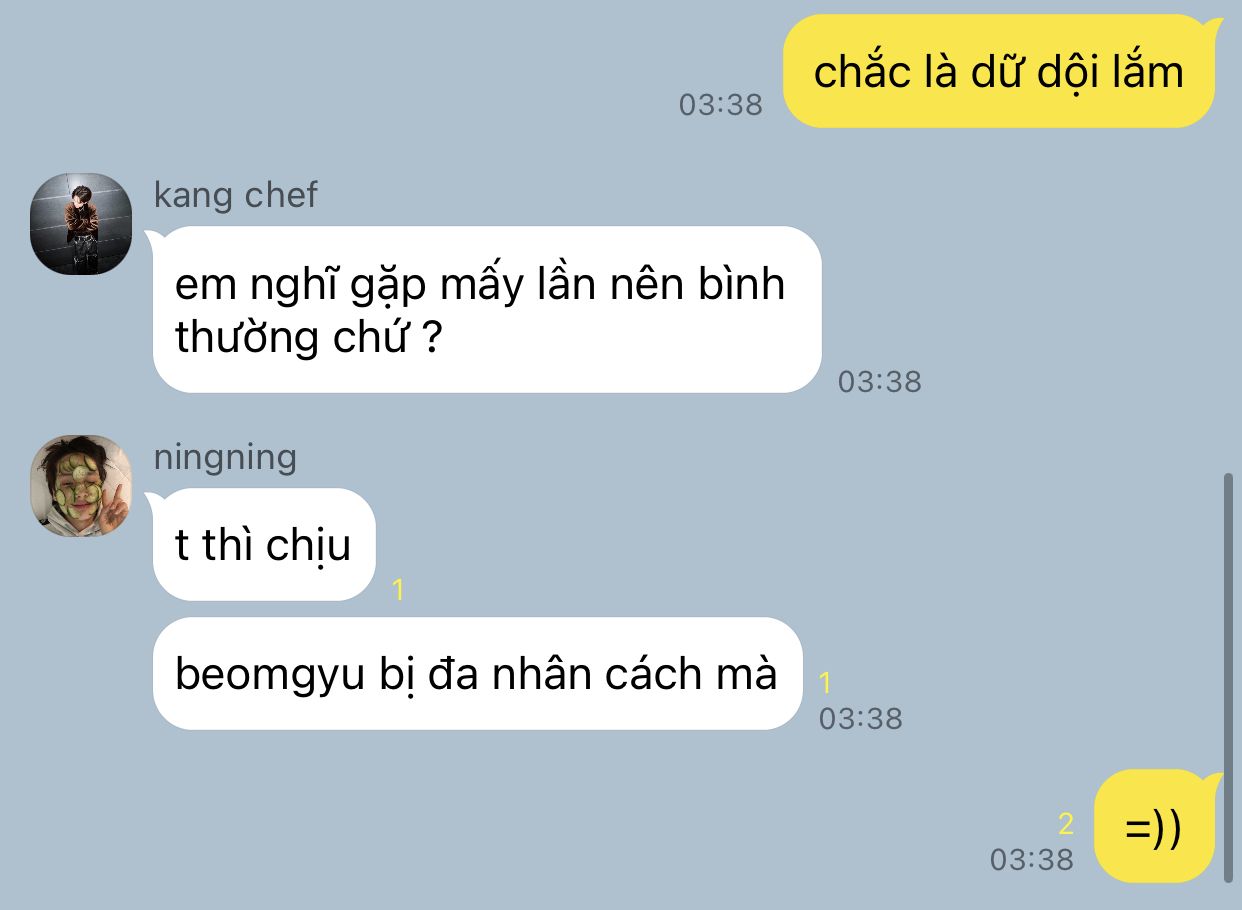Click the message 'beomgyu bị đa nhân cách mà'
Screen dimensions: 1242x910
(x=477, y=674)
